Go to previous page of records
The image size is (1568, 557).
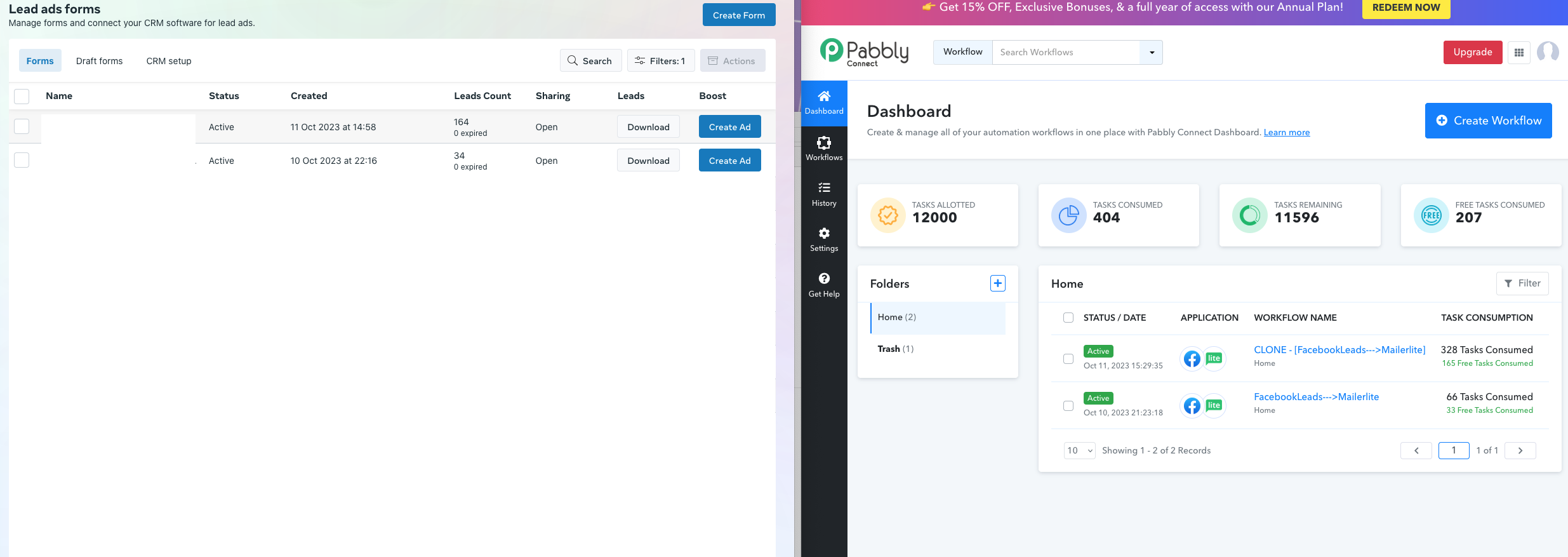click(x=1416, y=450)
